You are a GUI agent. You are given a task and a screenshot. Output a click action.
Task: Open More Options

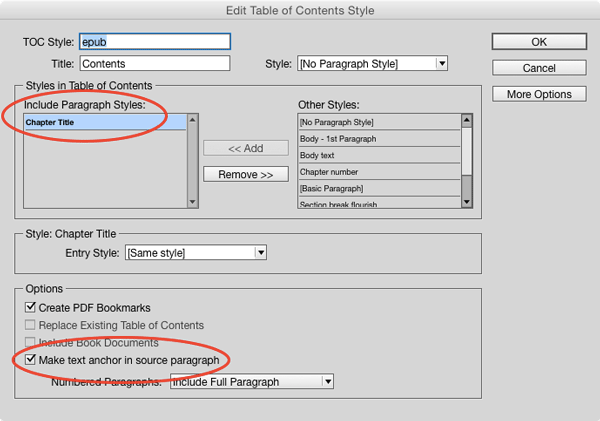tap(539, 94)
